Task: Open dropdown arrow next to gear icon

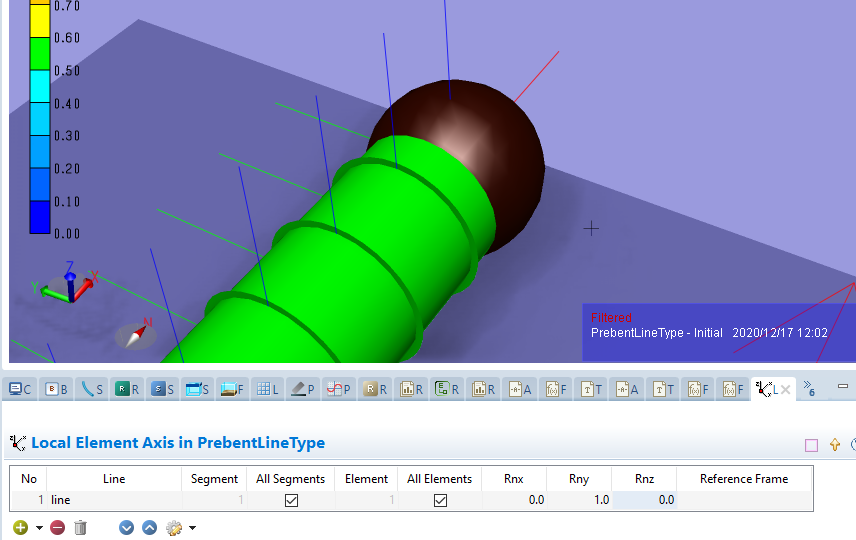Action: click(192, 528)
